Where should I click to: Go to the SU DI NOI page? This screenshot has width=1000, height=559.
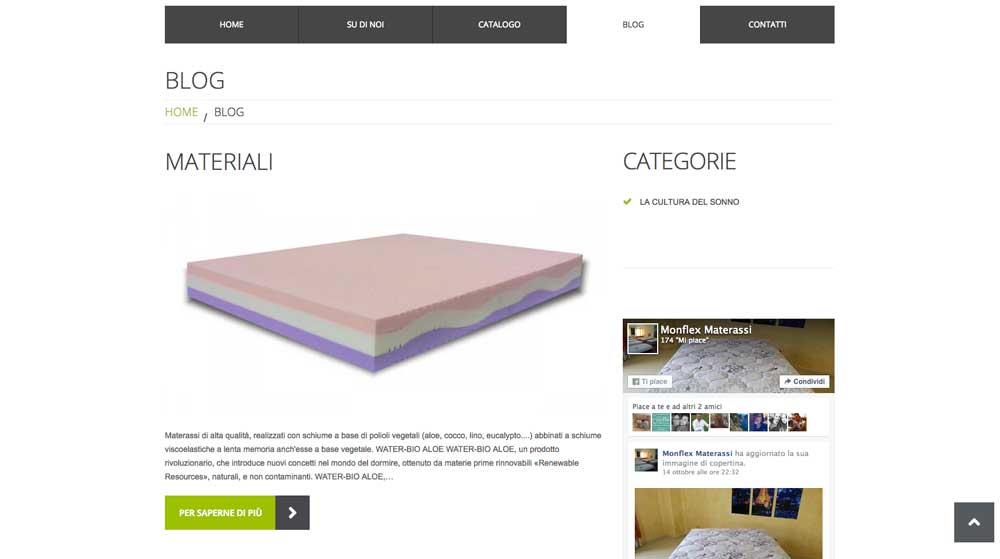pyautogui.click(x=365, y=25)
